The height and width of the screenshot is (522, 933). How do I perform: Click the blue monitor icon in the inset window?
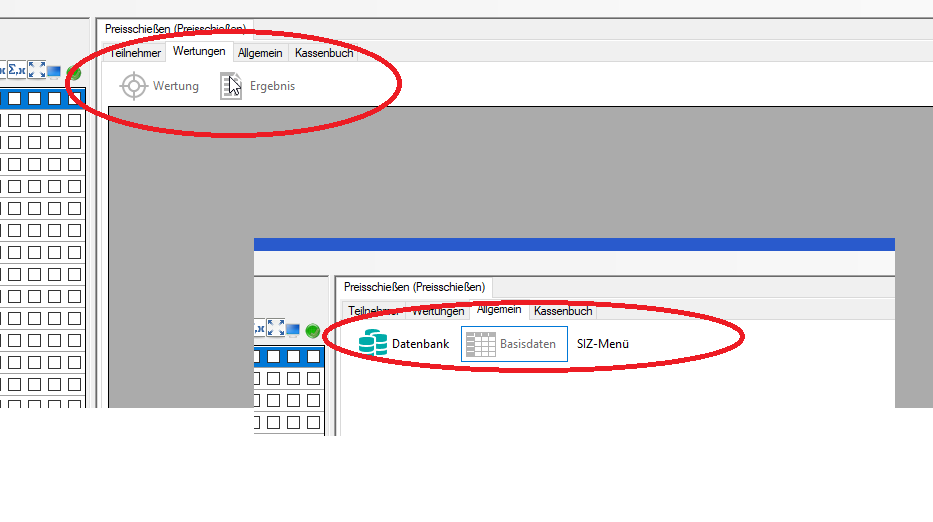tap(294, 330)
